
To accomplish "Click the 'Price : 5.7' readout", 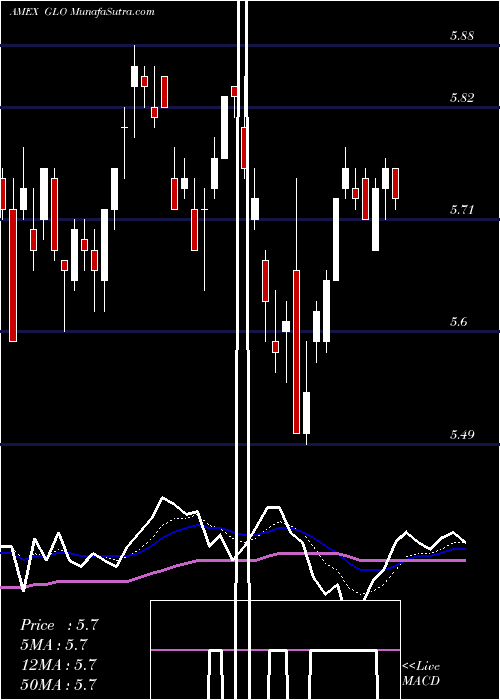I will tap(59, 625).
